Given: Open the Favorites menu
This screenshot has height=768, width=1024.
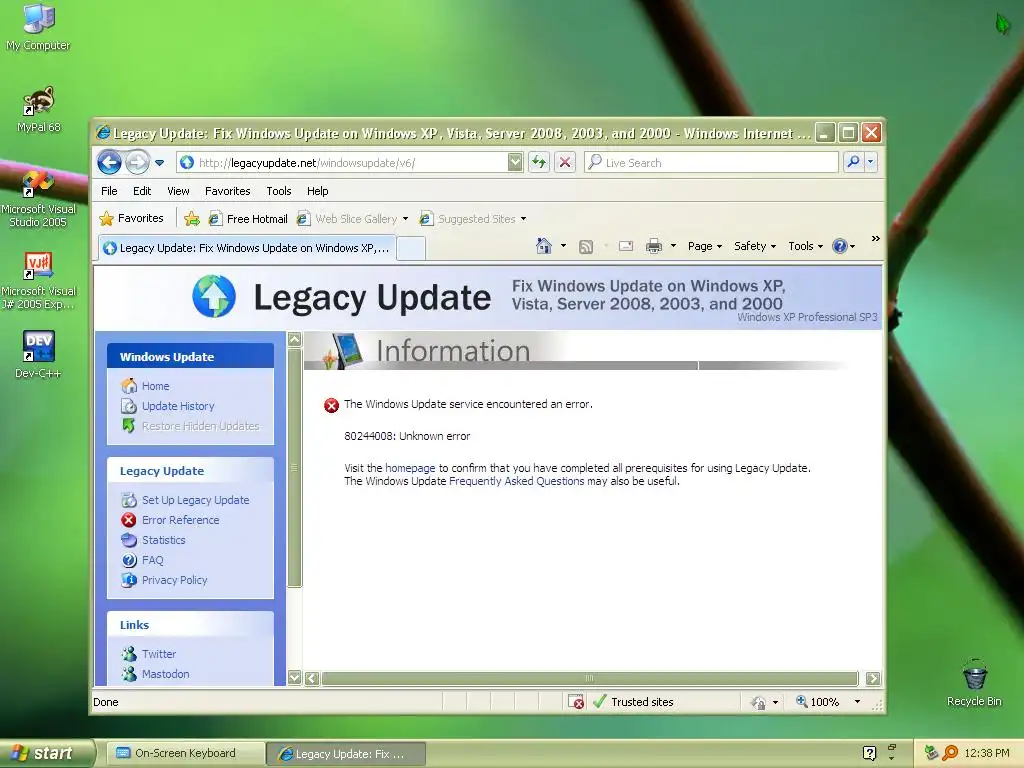Looking at the screenshot, I should (x=227, y=191).
